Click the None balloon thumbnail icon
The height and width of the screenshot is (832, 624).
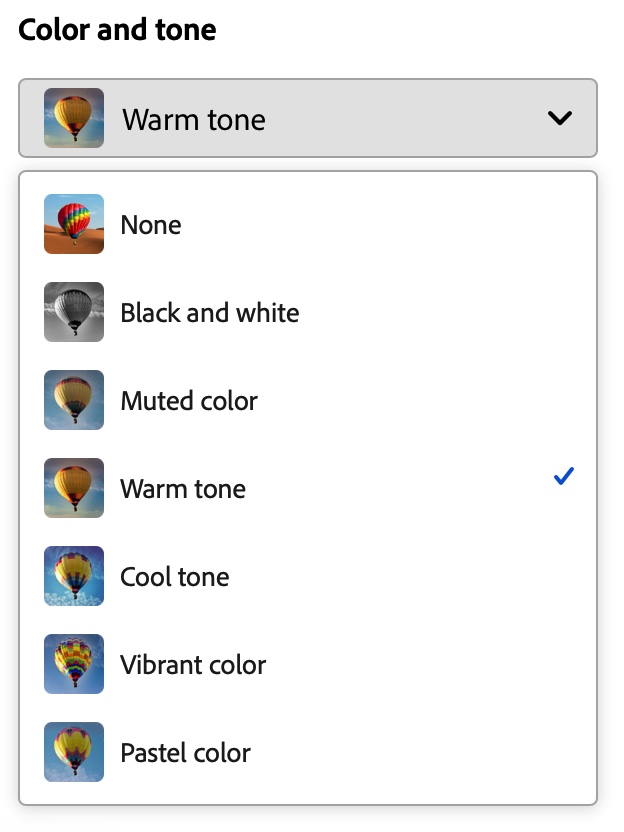tap(74, 224)
